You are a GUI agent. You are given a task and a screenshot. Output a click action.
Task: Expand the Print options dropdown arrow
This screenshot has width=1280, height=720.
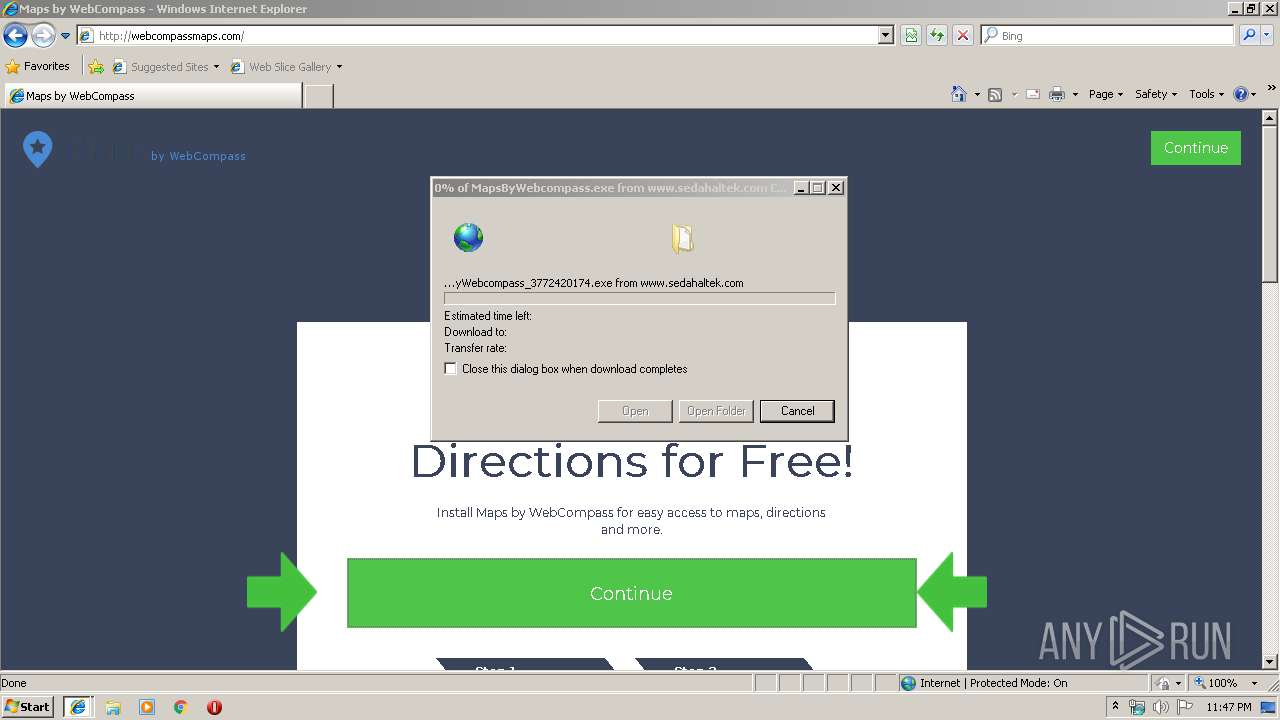tap(1075, 94)
